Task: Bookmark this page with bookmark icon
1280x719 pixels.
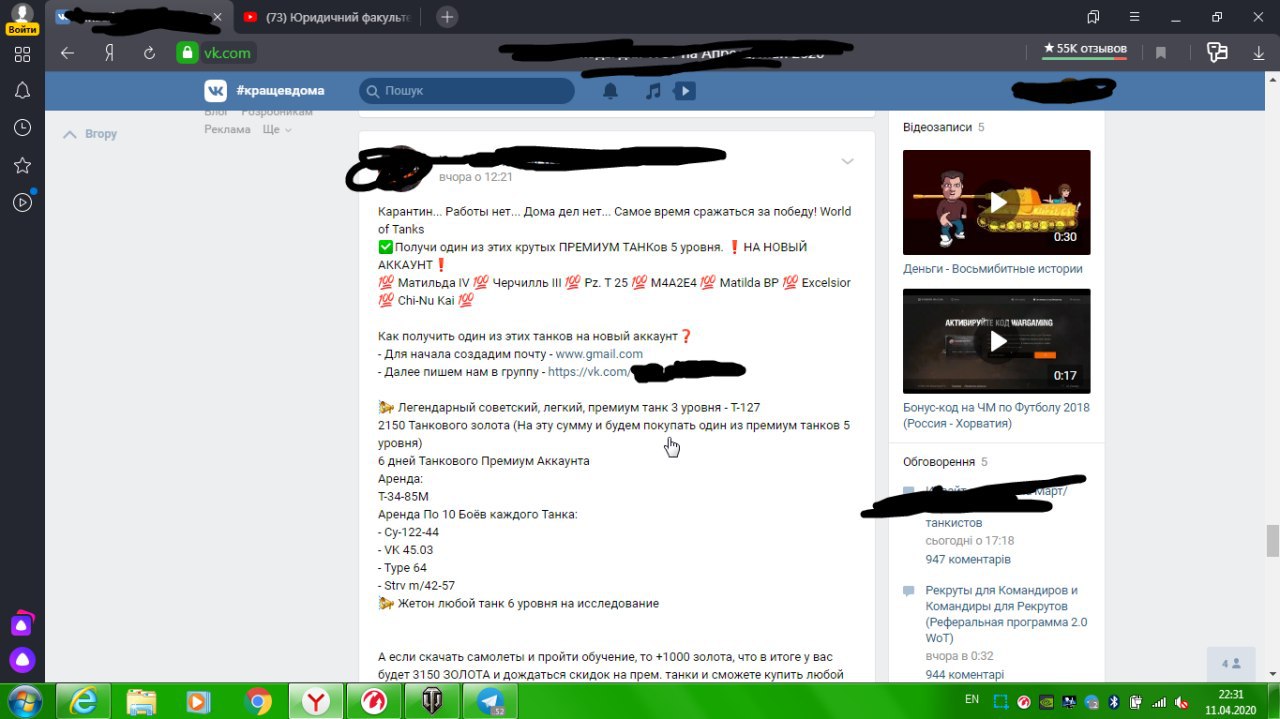Action: (x=1161, y=53)
